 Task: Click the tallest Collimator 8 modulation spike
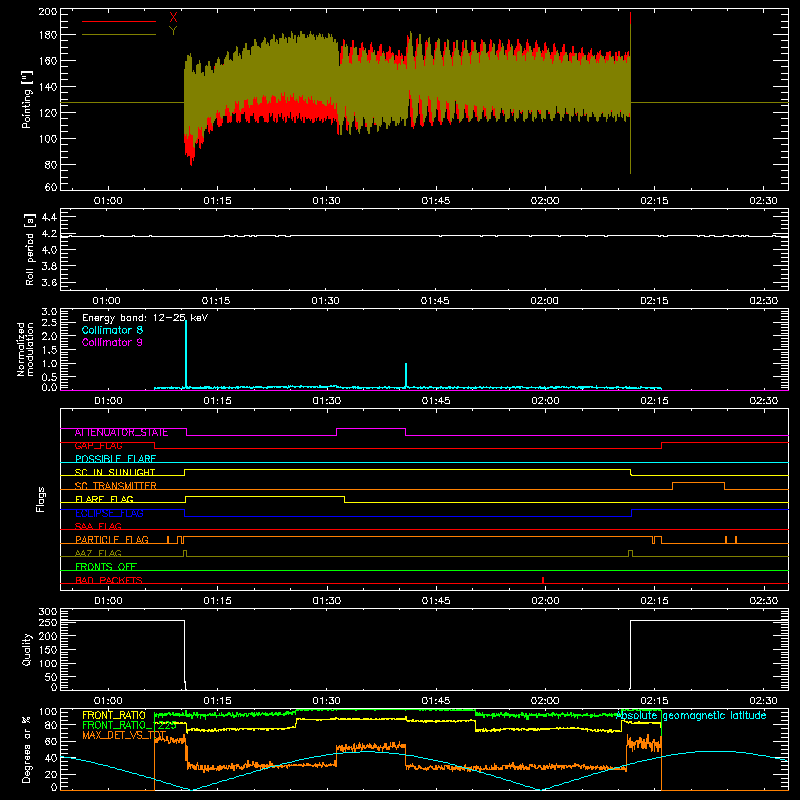click(x=186, y=353)
